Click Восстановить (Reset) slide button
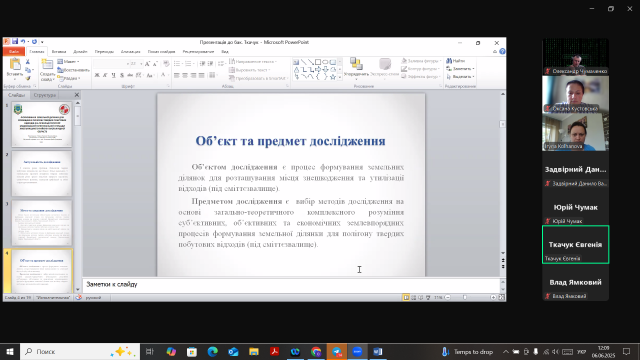Image resolution: width=640 pixels, height=360 pixels. tap(73, 70)
